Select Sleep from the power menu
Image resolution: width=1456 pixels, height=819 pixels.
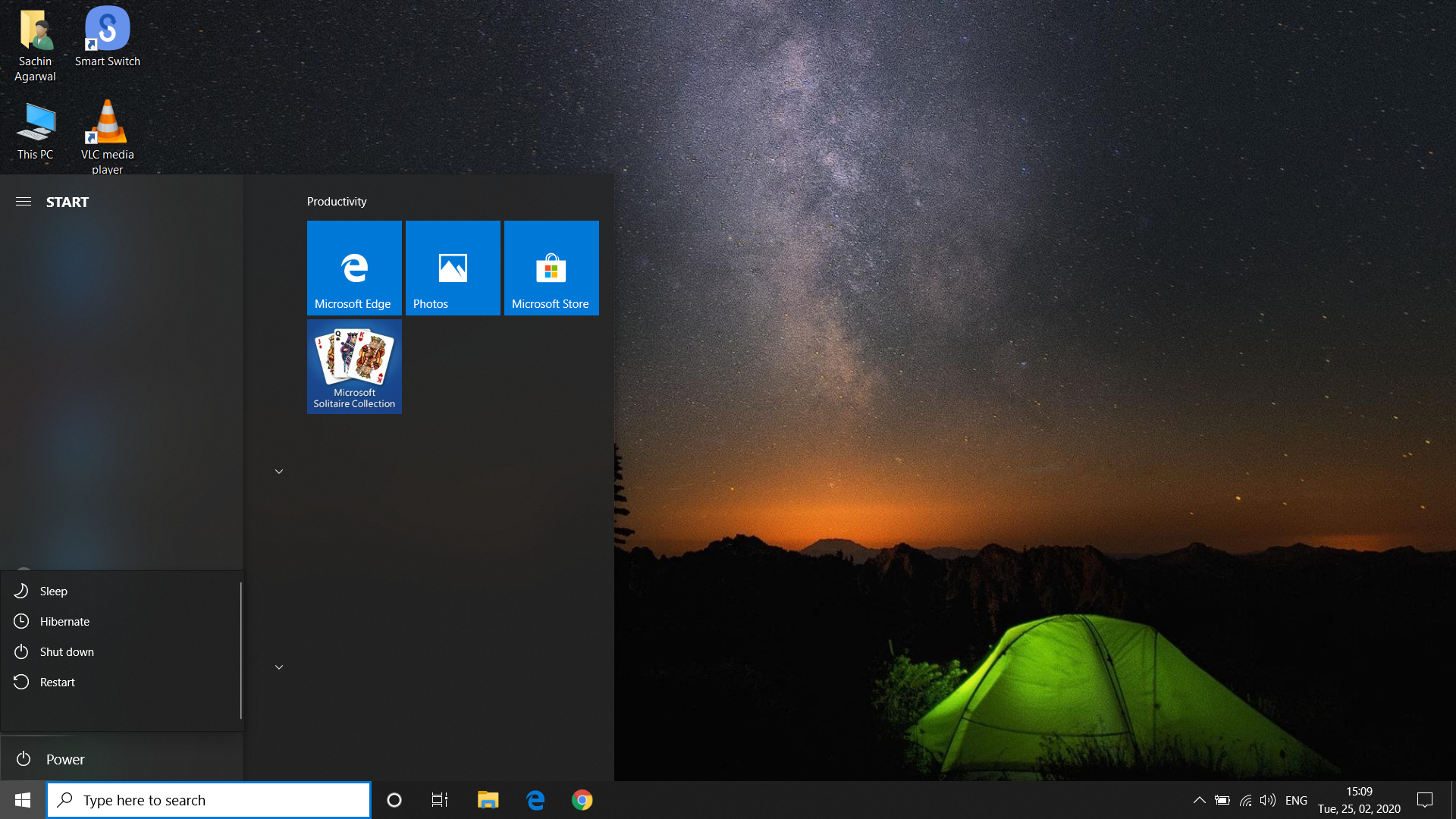[54, 591]
